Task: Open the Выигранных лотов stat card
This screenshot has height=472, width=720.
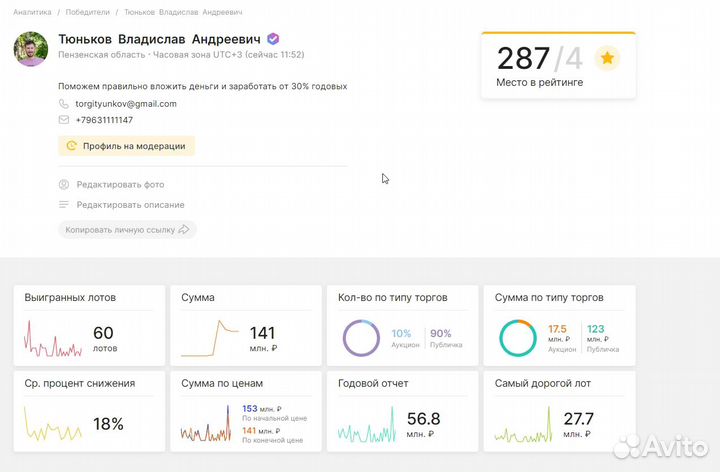Action: pos(88,325)
